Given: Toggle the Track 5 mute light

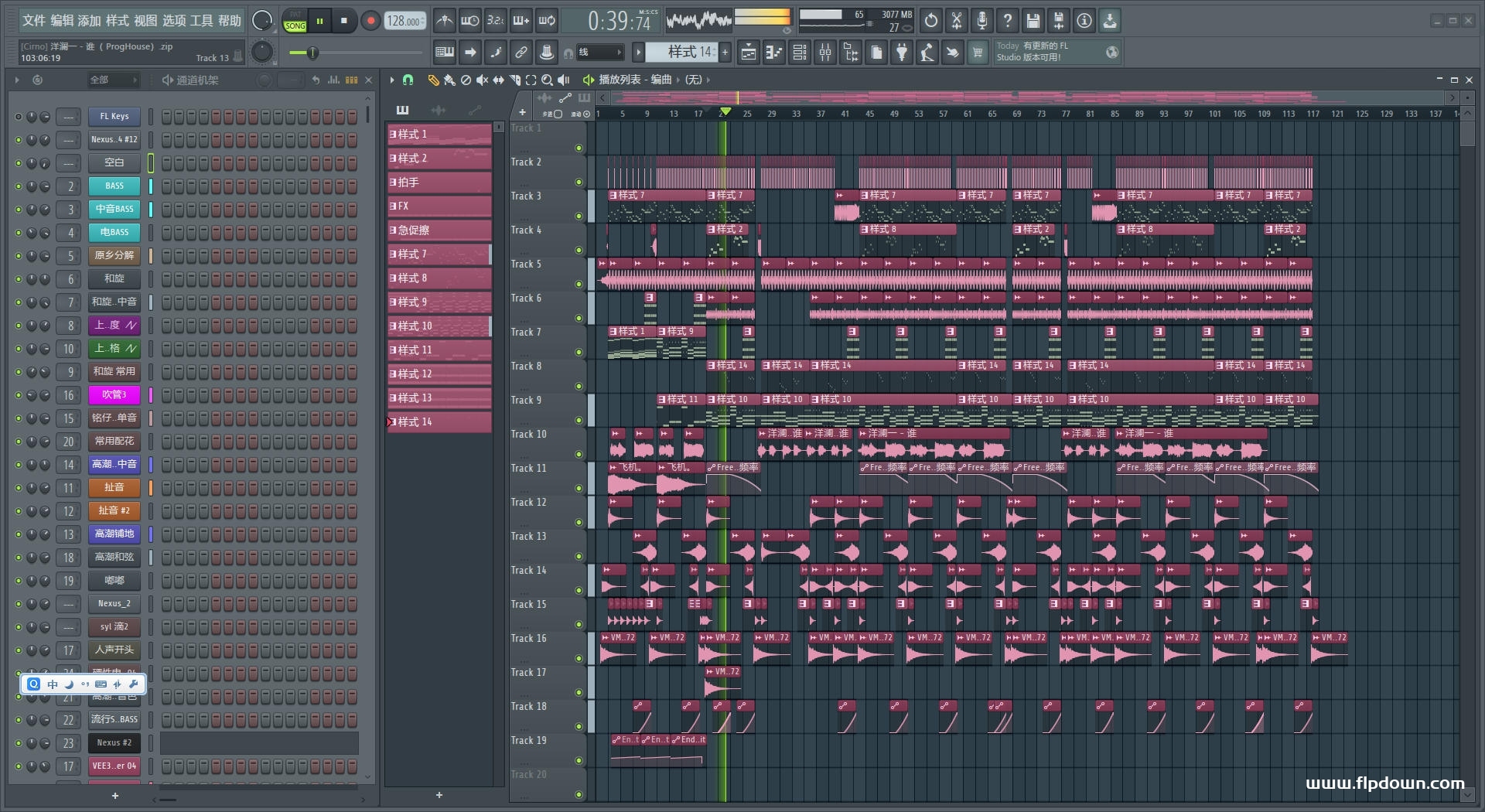Looking at the screenshot, I should [x=579, y=284].
